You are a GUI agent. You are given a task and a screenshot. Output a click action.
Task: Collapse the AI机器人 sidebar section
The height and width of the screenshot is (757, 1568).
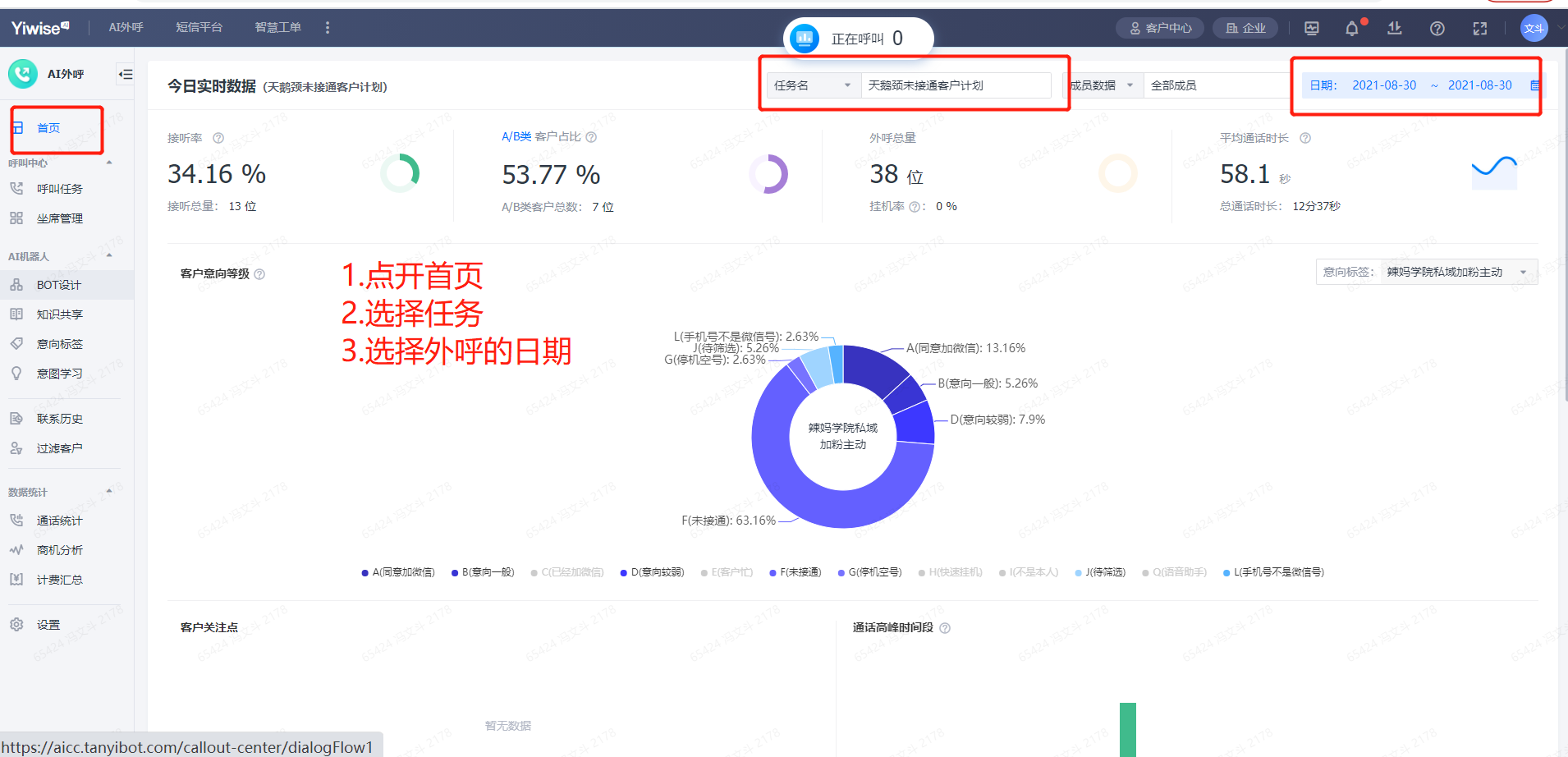click(x=109, y=256)
